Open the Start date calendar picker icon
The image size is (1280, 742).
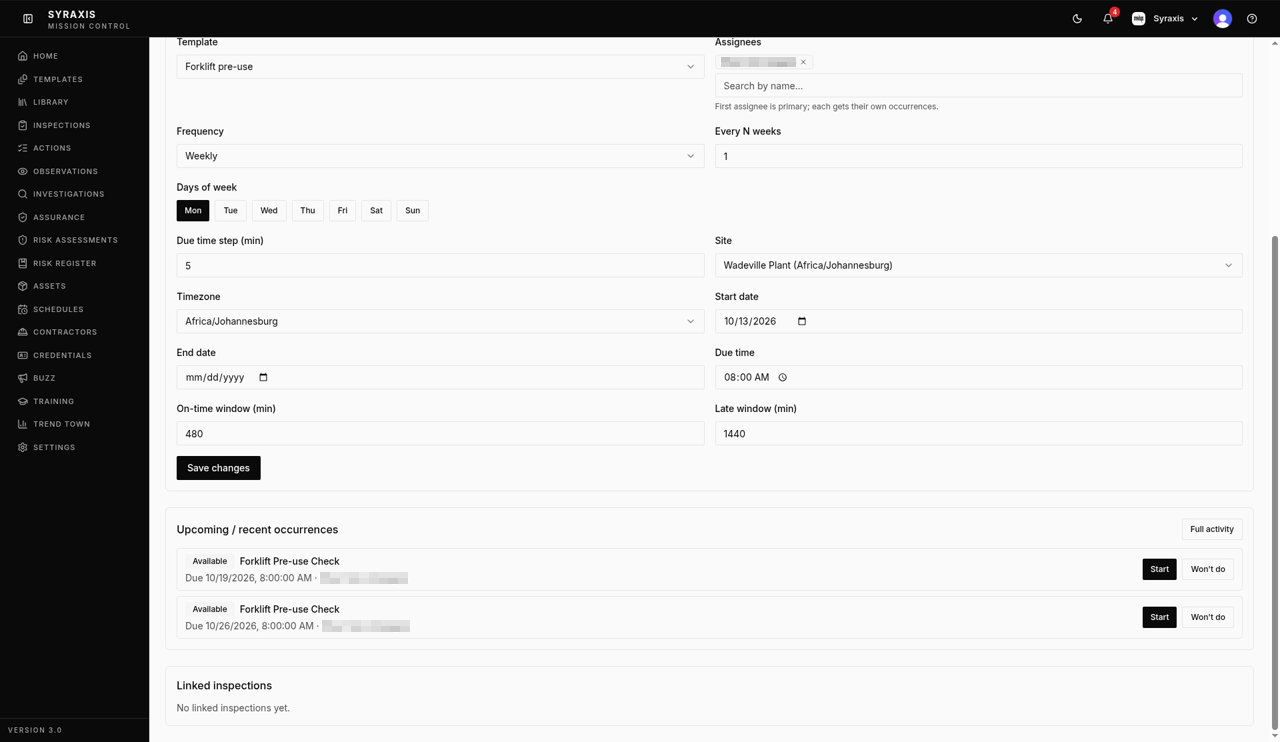tap(802, 321)
